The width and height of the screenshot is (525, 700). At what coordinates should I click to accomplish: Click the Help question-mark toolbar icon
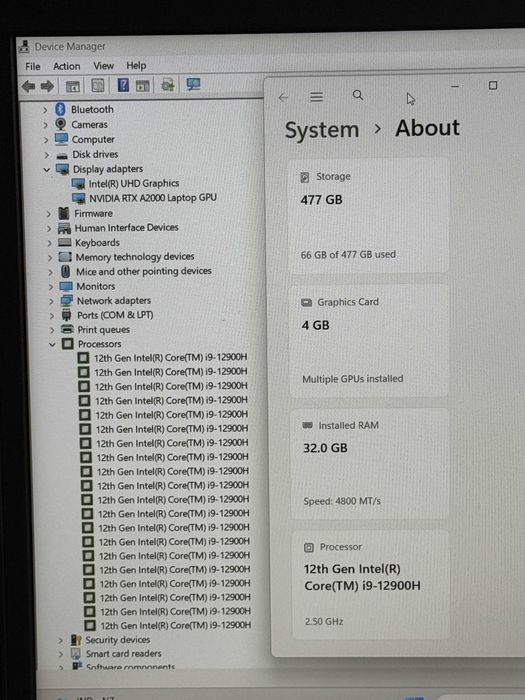click(x=123, y=85)
